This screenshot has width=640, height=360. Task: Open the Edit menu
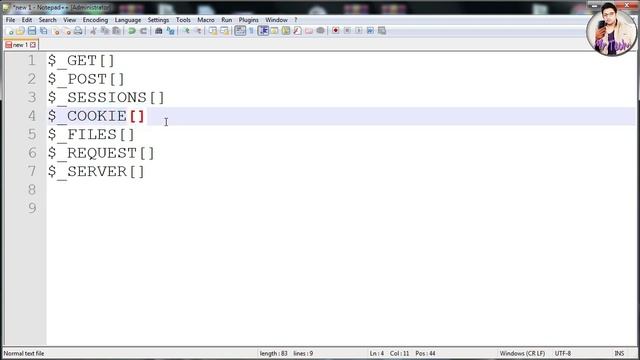(x=27, y=20)
